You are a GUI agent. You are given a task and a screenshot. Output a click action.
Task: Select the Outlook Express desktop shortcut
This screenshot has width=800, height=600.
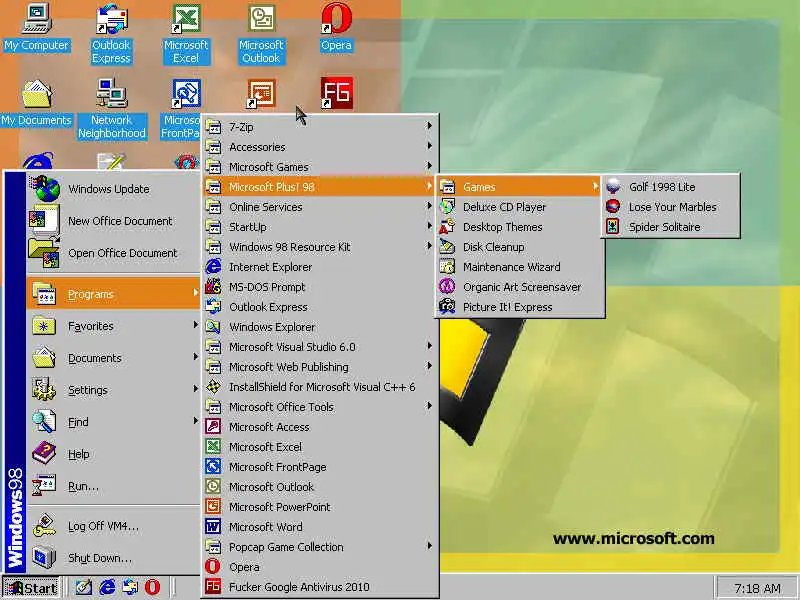111,34
